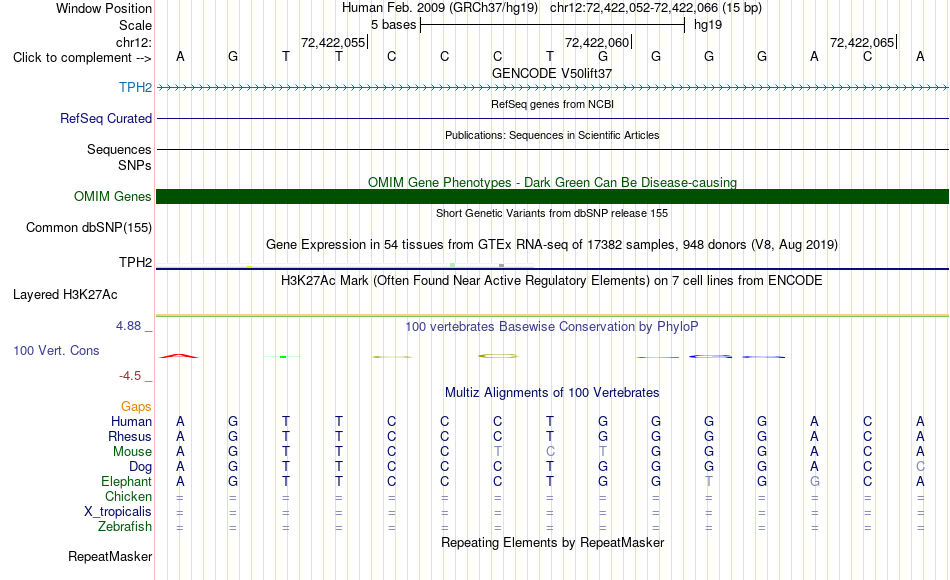Click the 'Click to complement' label
This screenshot has width=950, height=580.
tap(82, 58)
